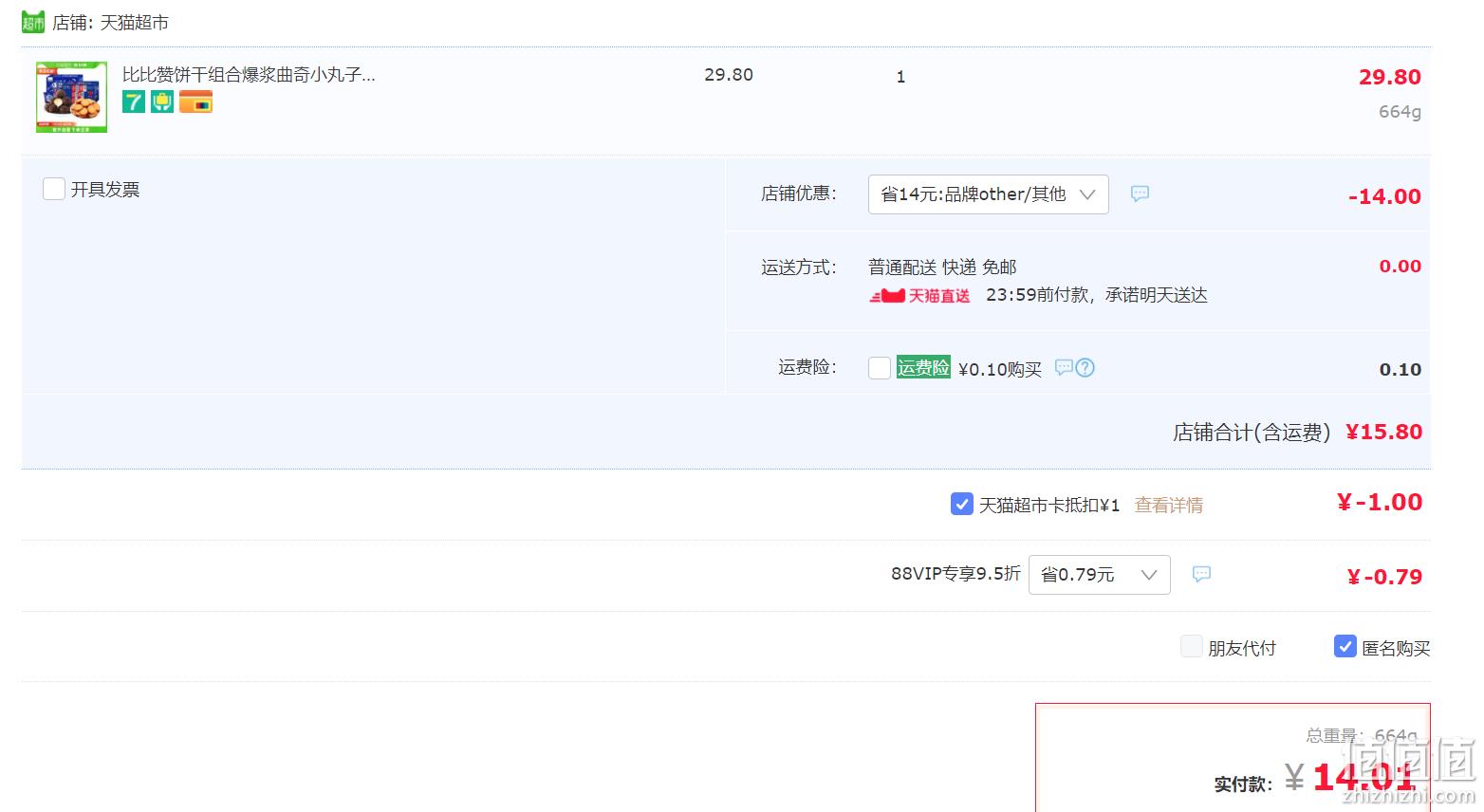
Task: Open the biscuit product thumbnail image
Action: [71, 98]
